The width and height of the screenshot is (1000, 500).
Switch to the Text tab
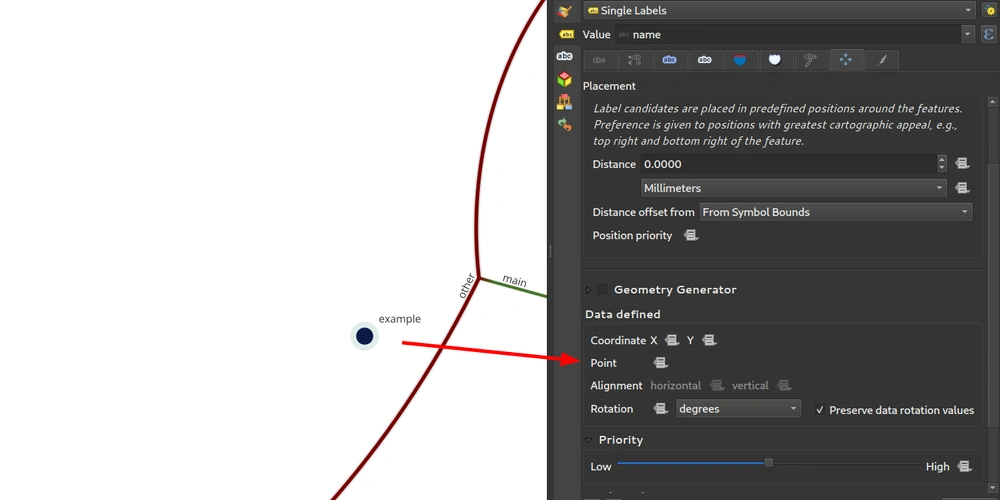pos(599,60)
